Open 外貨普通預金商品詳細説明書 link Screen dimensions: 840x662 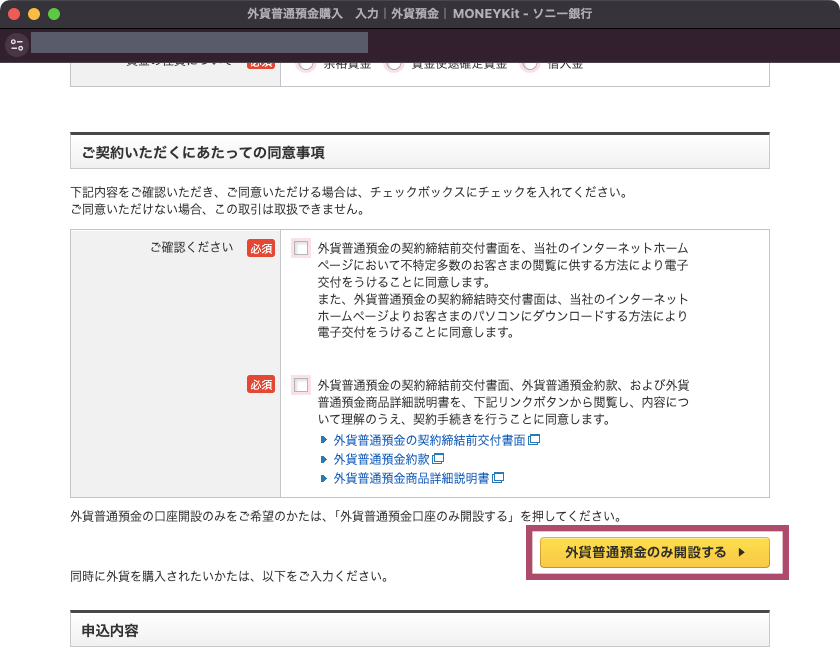411,478
